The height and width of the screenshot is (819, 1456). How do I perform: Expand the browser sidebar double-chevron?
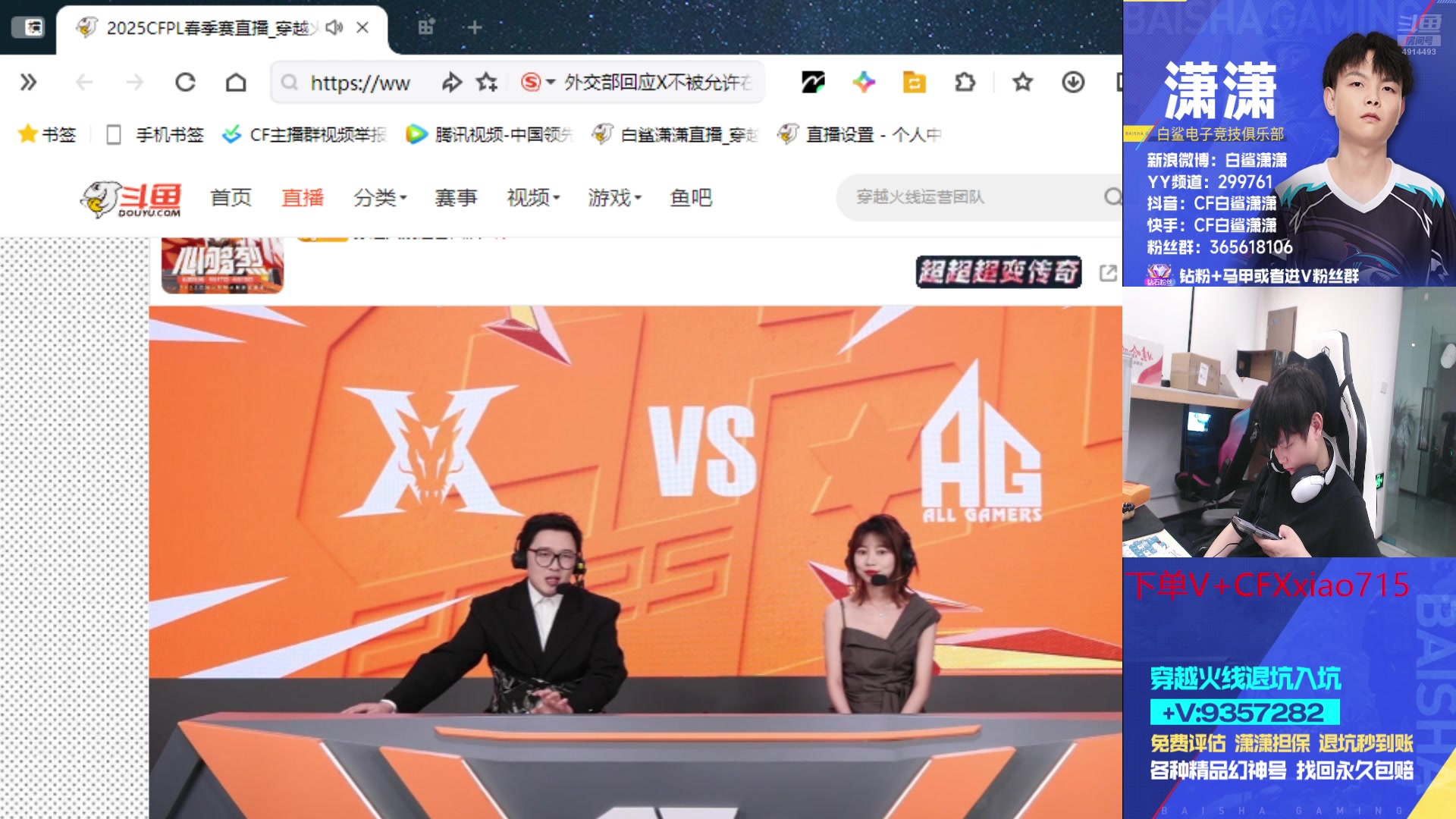click(x=28, y=82)
